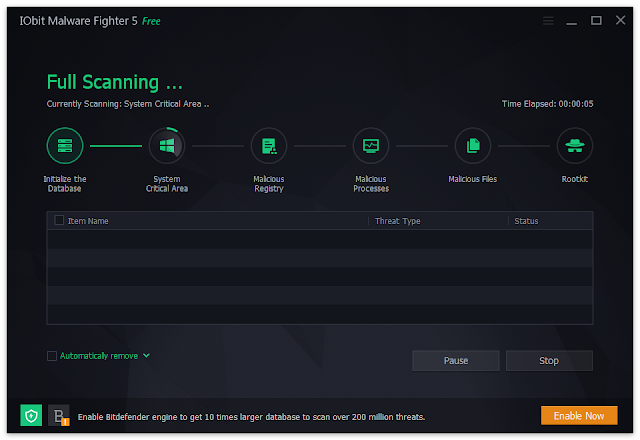This screenshot has width=640, height=440.
Task: Click the System Critical Area Windows icon
Action: pyautogui.click(x=167, y=146)
